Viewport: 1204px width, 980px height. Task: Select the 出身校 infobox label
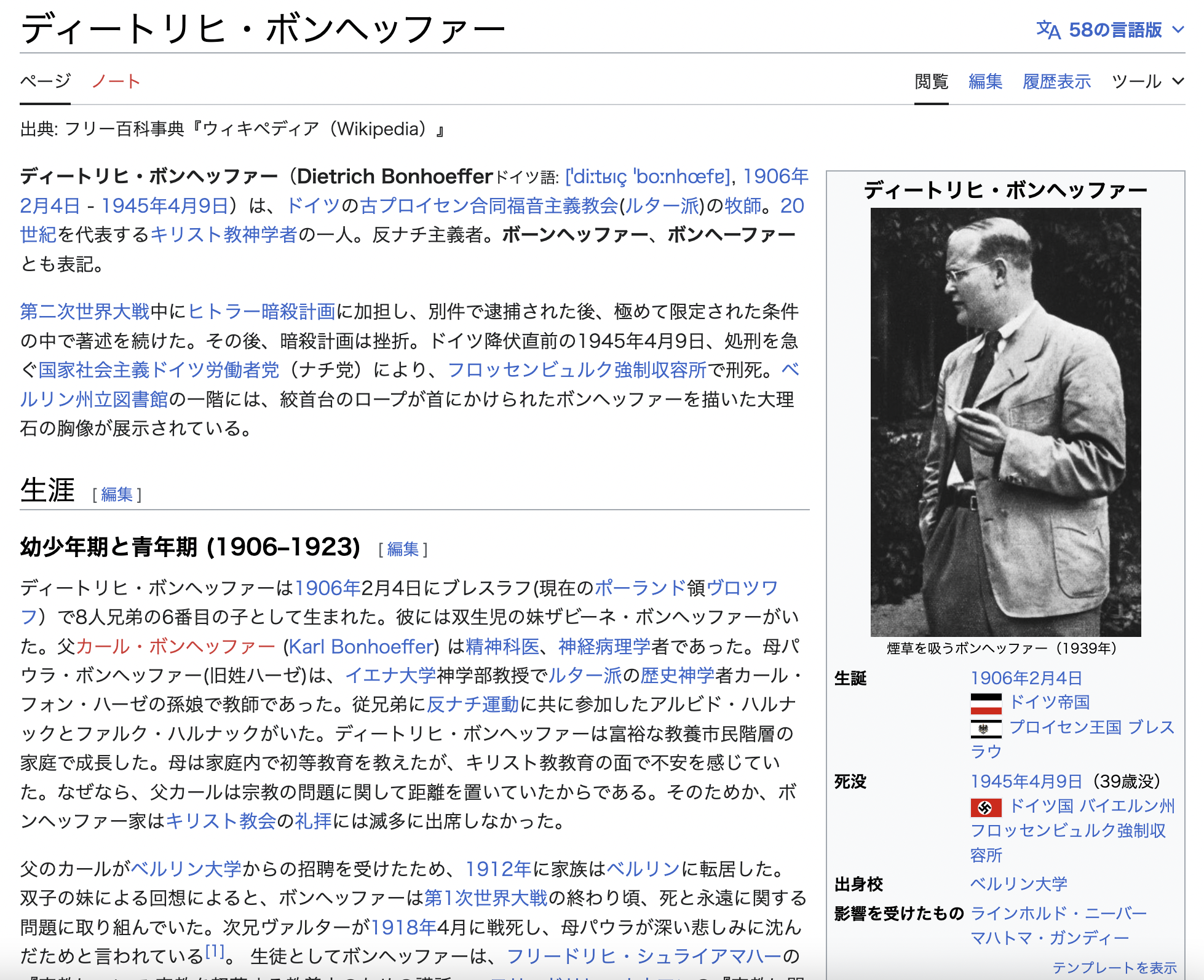[x=858, y=884]
